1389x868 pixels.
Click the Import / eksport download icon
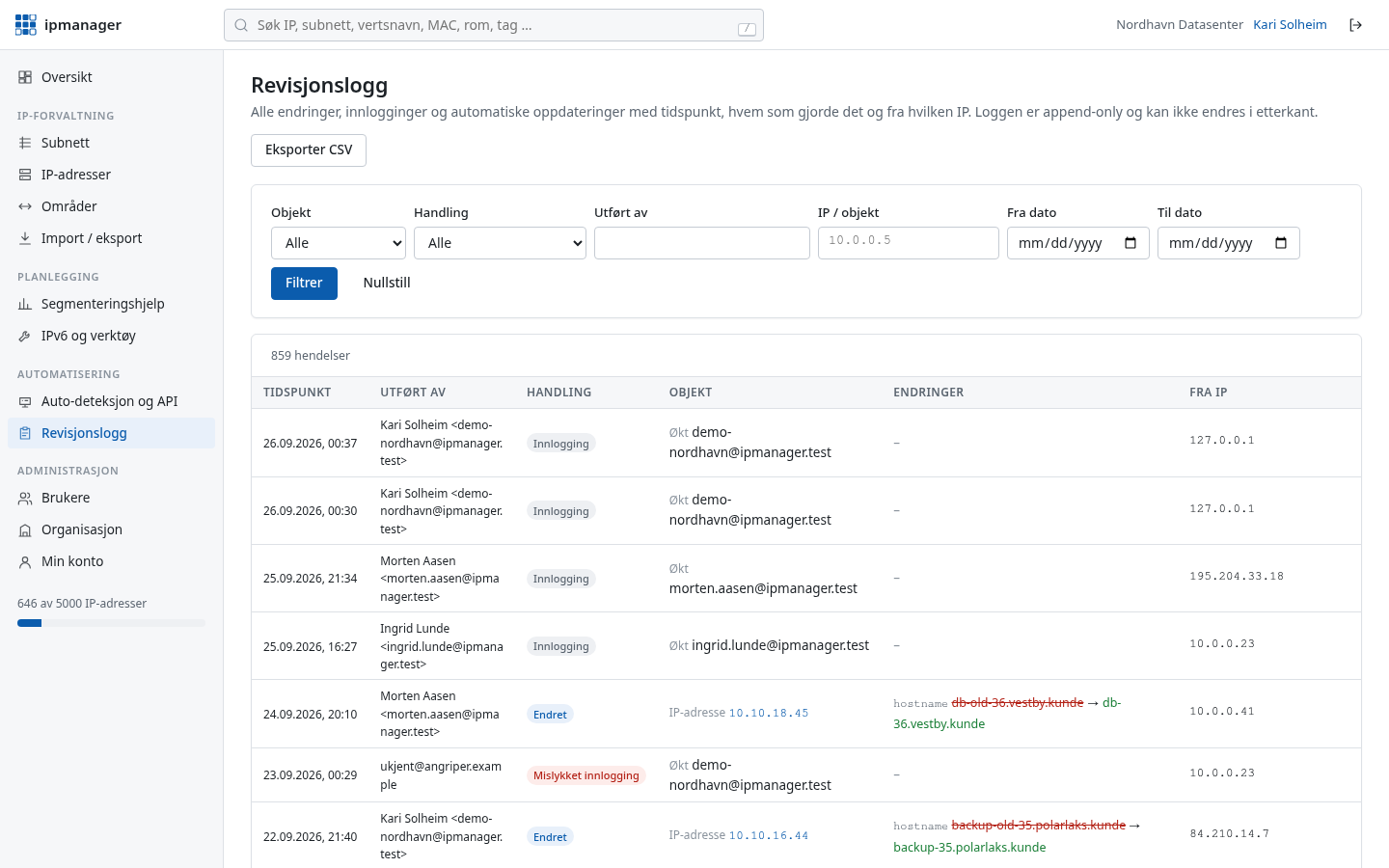25,238
